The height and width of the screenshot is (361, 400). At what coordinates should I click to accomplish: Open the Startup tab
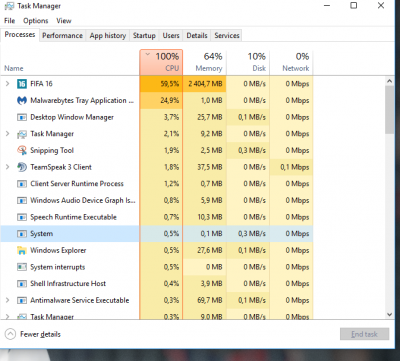144,36
